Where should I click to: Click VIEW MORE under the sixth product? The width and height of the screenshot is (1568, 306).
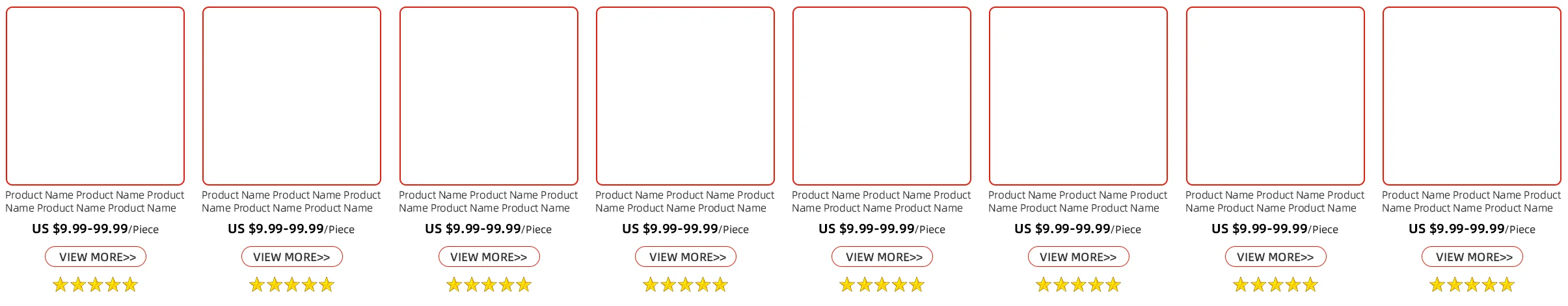coord(1079,257)
